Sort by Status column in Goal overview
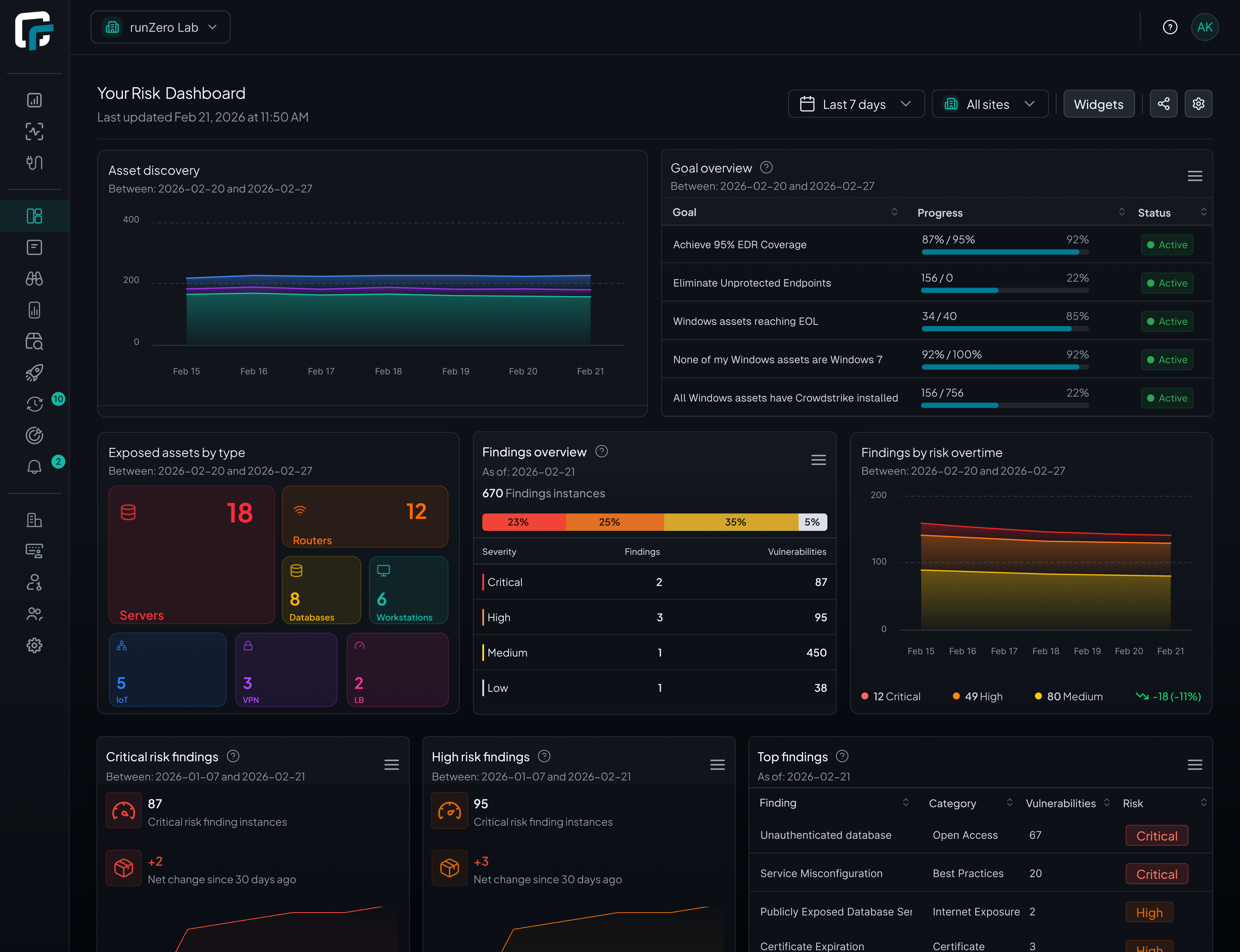This screenshot has width=1240, height=952. [1204, 212]
